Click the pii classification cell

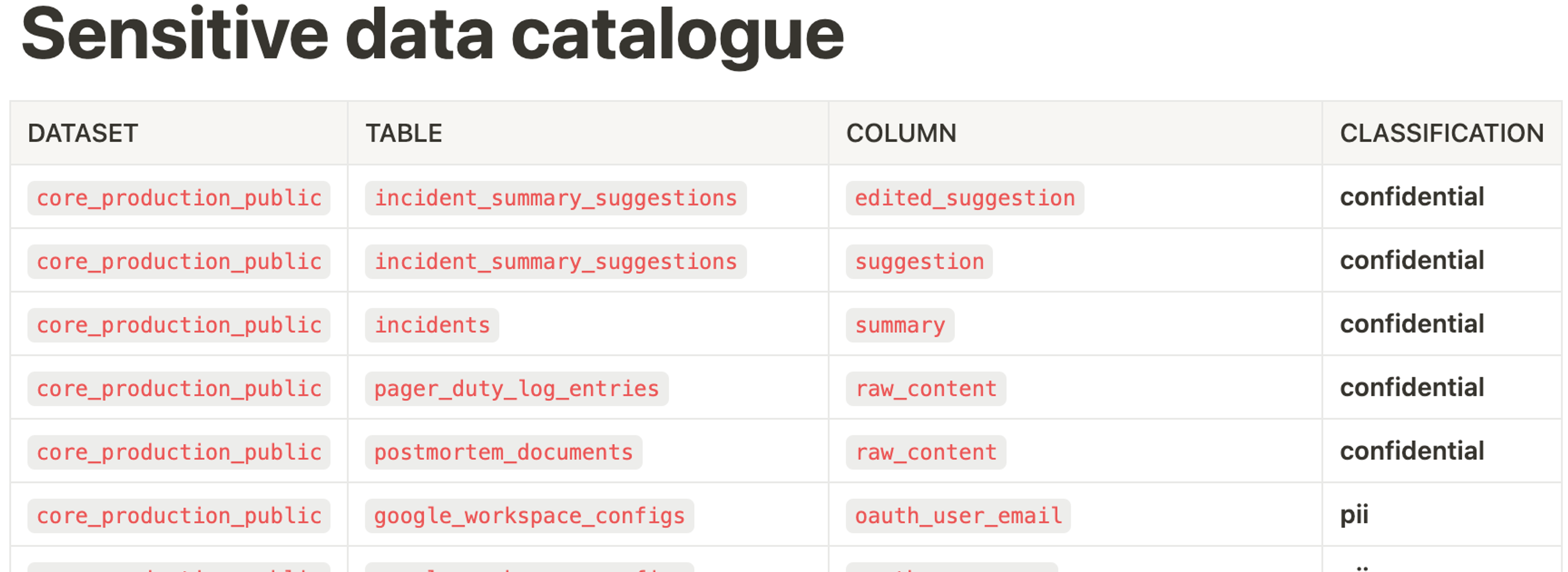pos(1354,515)
